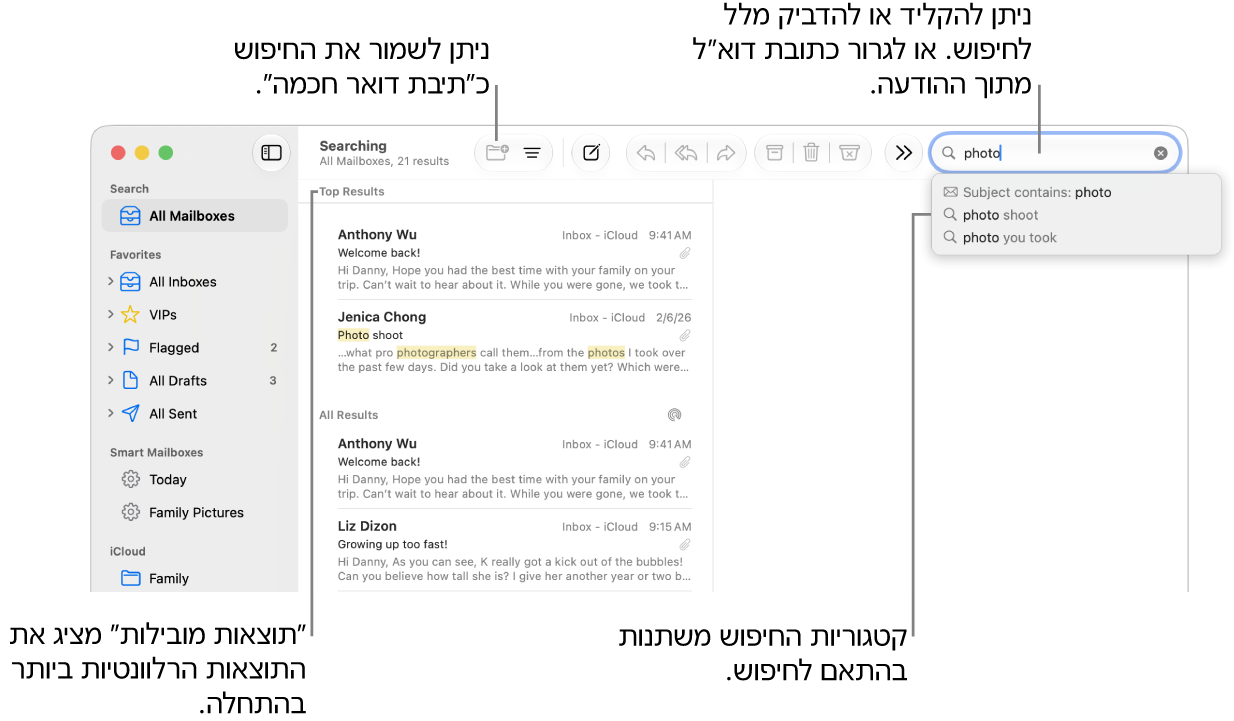This screenshot has width=1234, height=721.
Task: Click the magnifier icon in search field
Action: 948,153
